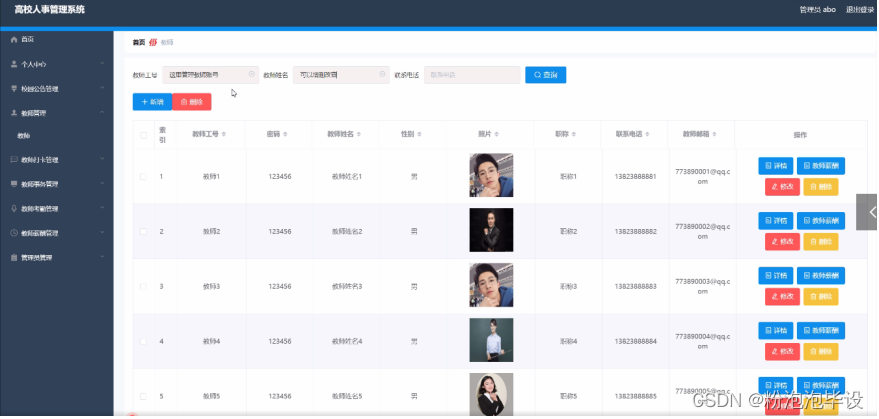Sort table by 性别 column

[x=419, y=135]
